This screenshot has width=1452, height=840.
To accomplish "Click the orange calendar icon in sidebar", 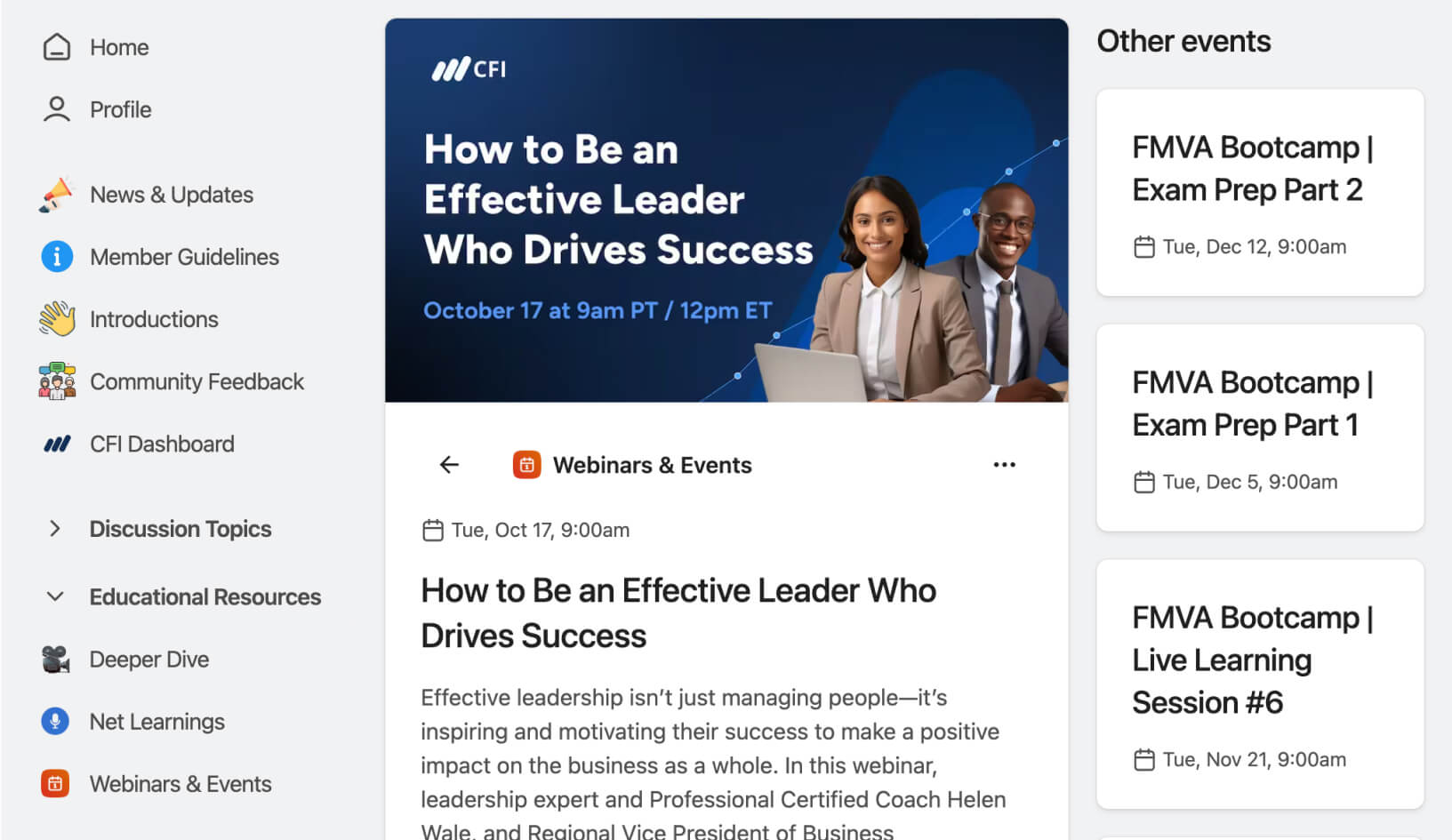I will (55, 783).
